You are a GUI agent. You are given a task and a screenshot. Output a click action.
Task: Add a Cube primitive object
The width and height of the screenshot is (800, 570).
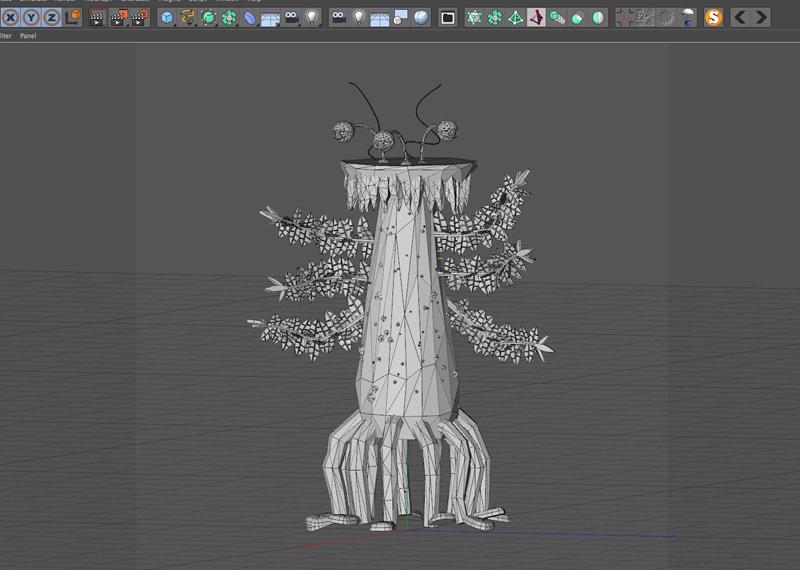point(167,18)
